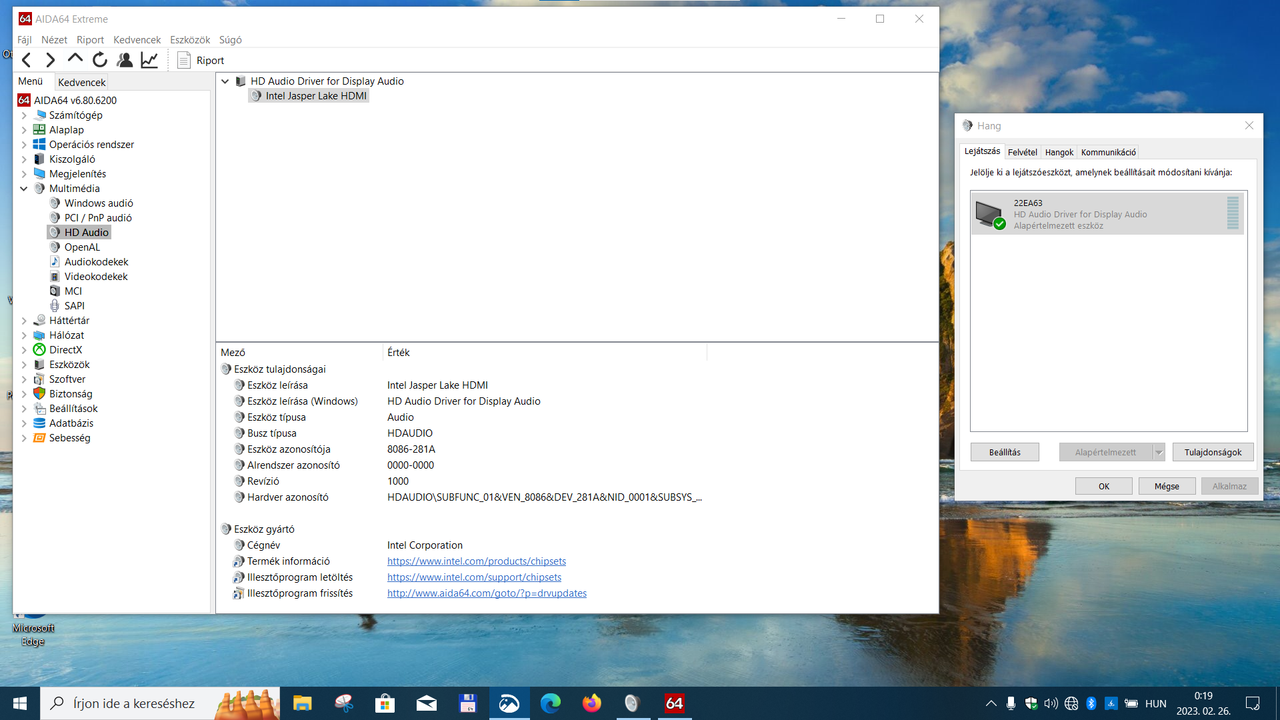The height and width of the screenshot is (720, 1280).
Task: Open the intel.com/support/chipsets link
Action: tap(474, 577)
